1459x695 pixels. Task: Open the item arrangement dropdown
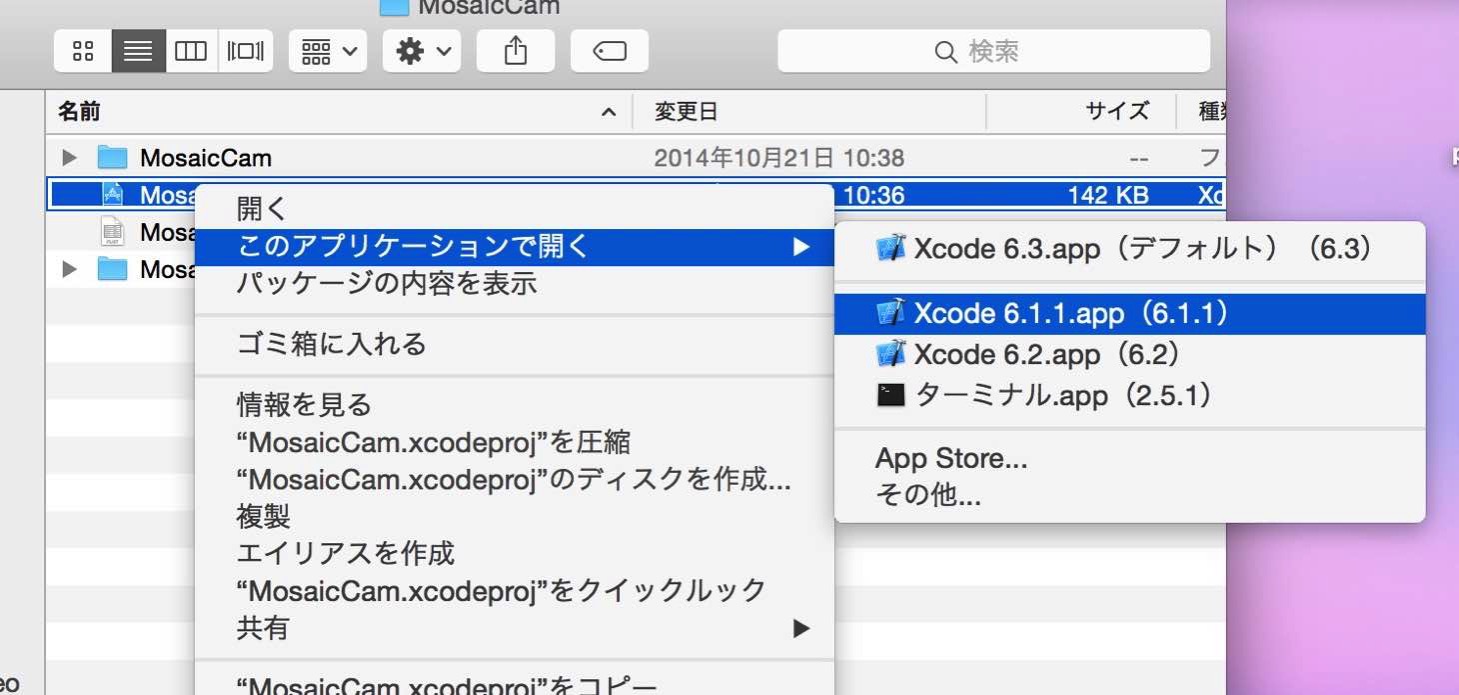[328, 51]
